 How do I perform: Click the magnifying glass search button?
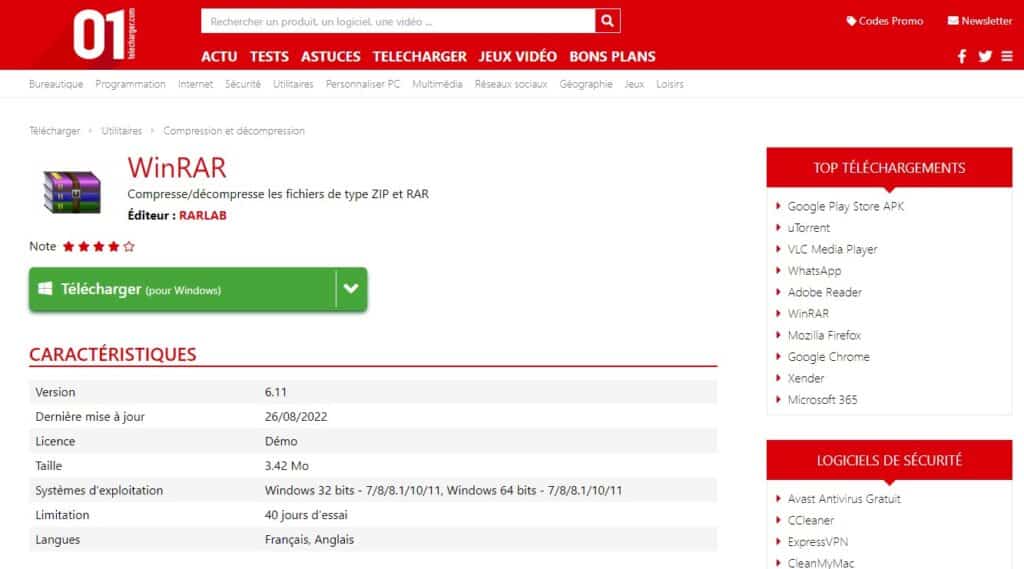[608, 21]
